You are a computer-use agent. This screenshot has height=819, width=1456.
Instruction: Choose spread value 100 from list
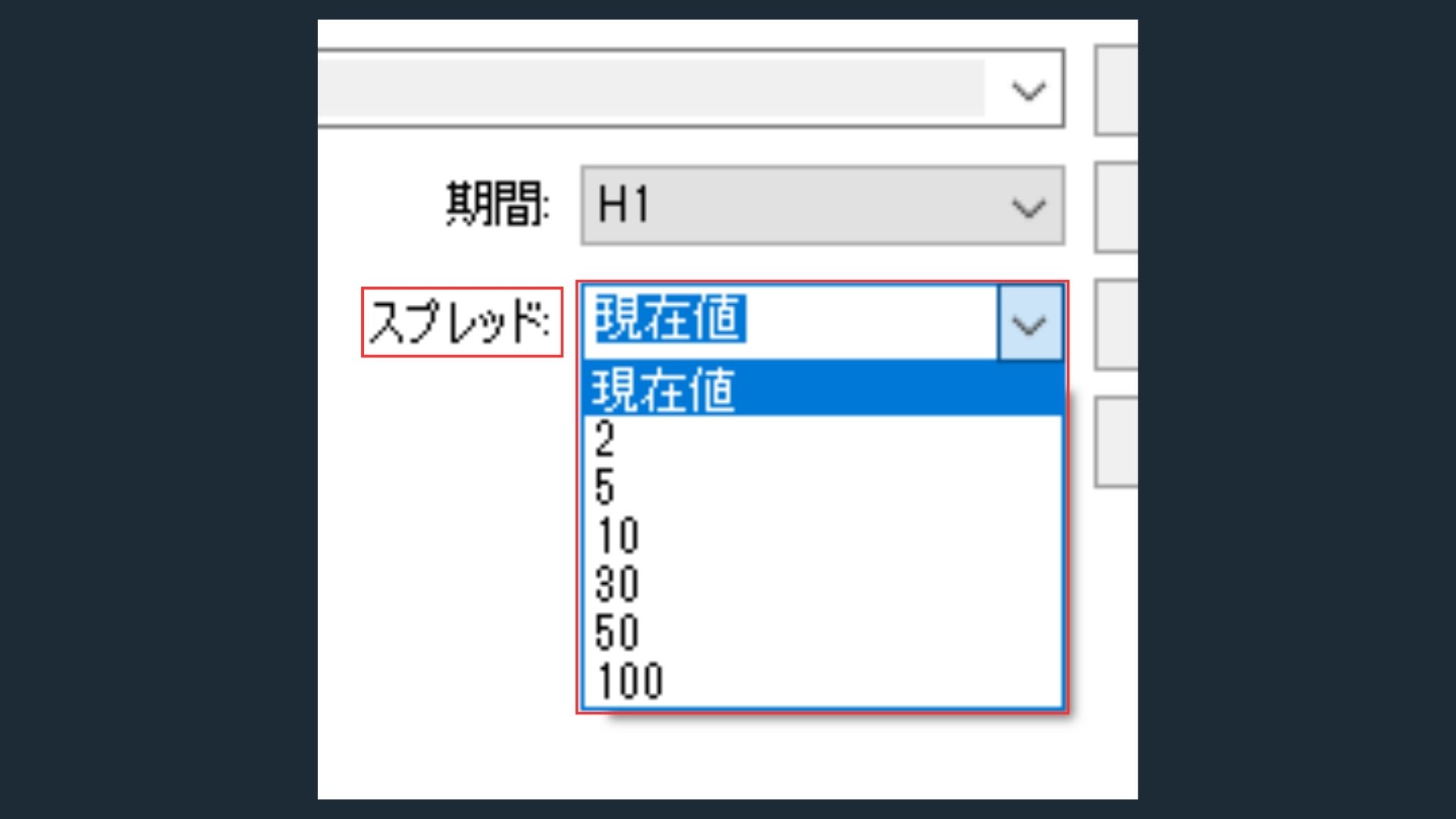pyautogui.click(x=823, y=681)
